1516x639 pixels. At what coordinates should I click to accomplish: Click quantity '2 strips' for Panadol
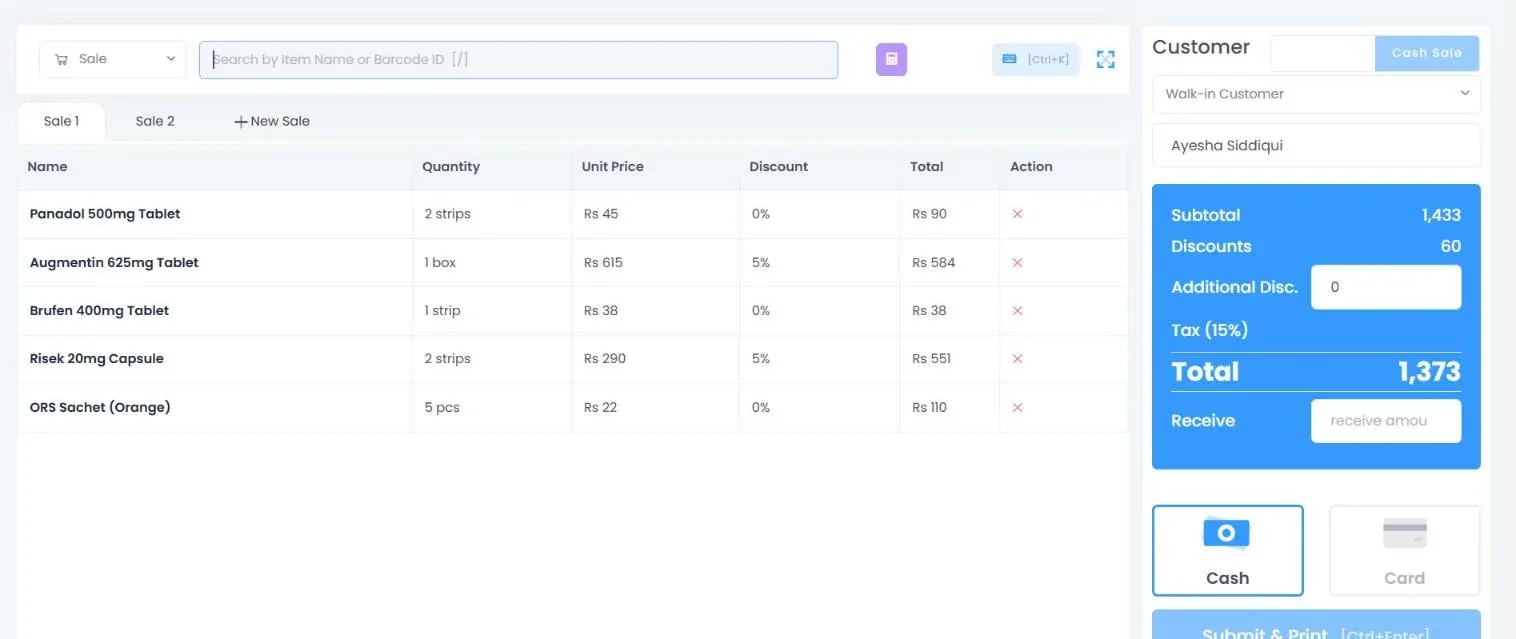[x=447, y=214]
